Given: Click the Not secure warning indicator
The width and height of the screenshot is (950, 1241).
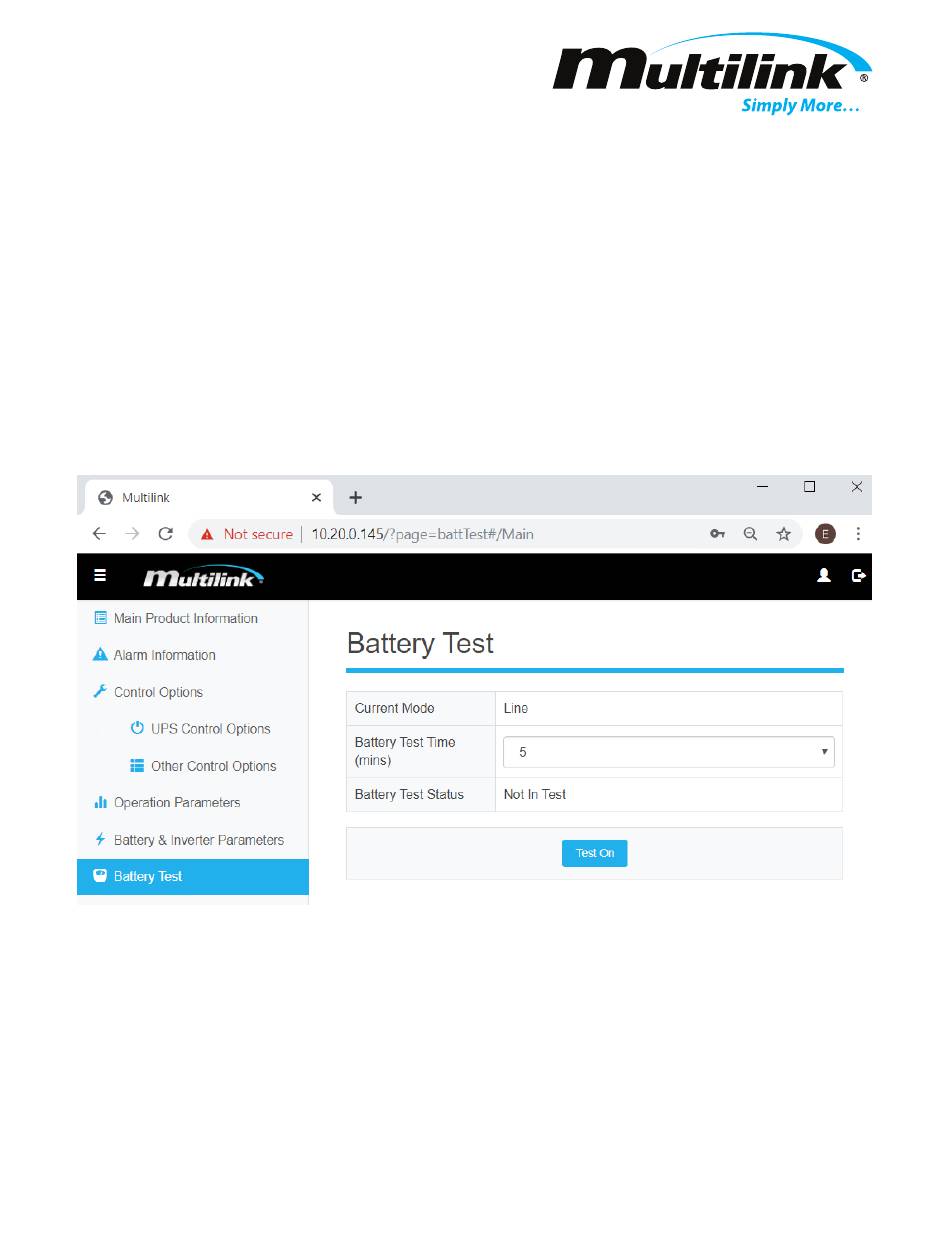Looking at the screenshot, I should point(246,534).
